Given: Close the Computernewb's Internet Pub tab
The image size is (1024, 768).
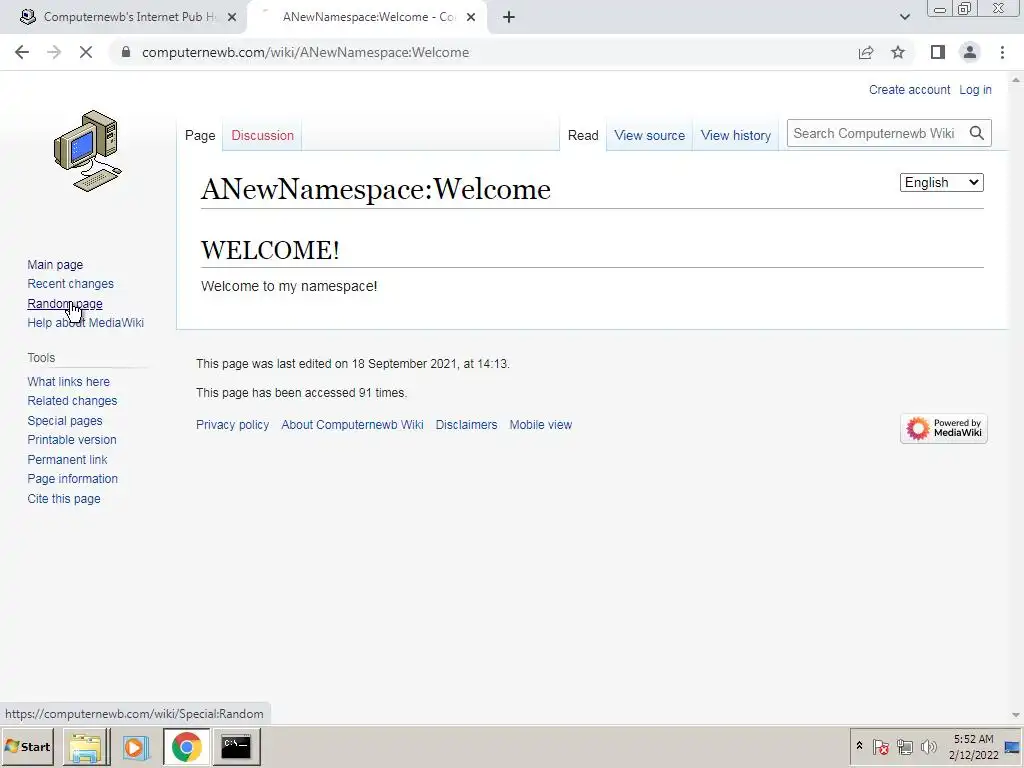Looking at the screenshot, I should click(x=232, y=17).
